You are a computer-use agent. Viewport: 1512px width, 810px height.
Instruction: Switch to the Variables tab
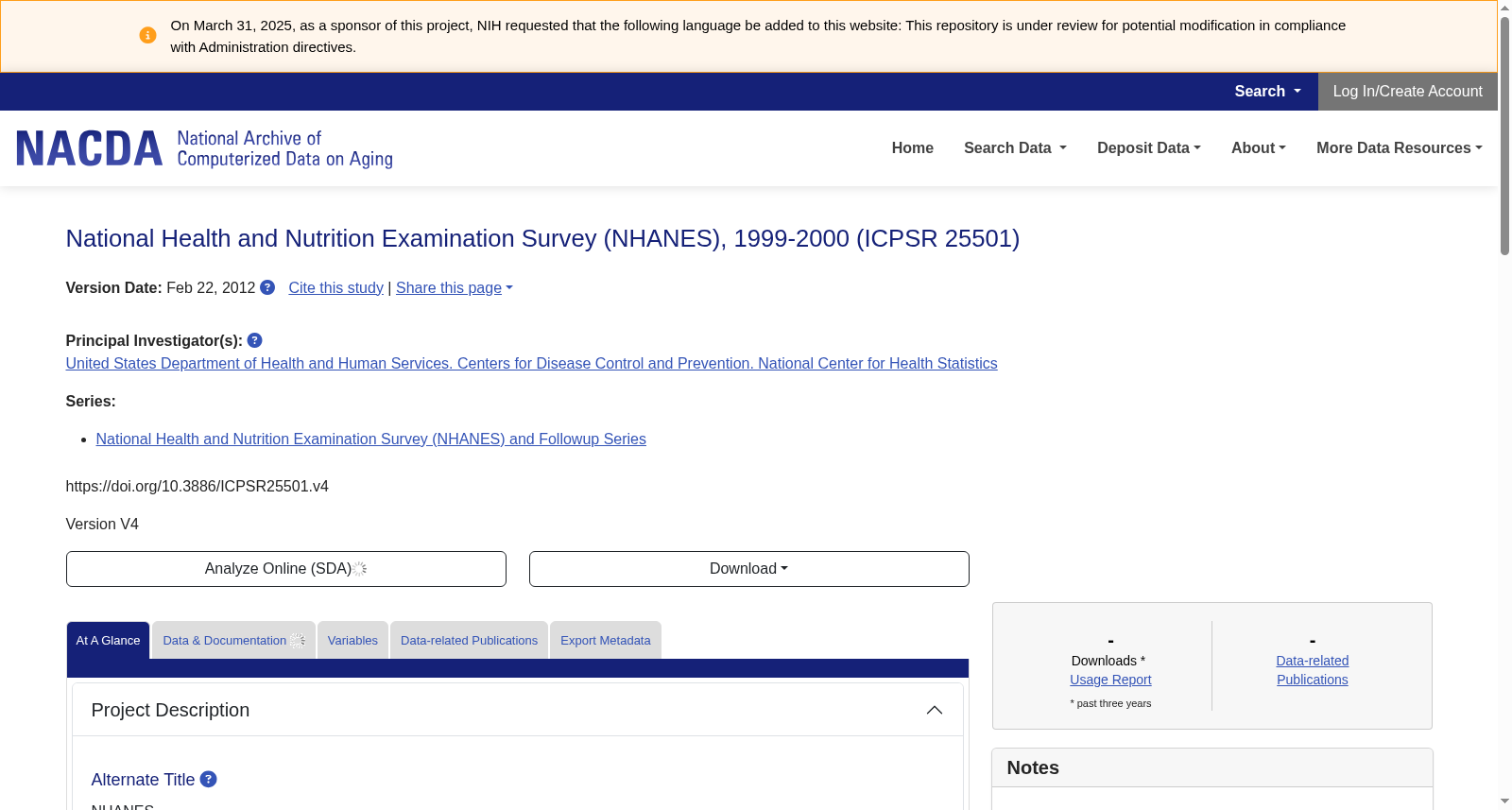[352, 641]
